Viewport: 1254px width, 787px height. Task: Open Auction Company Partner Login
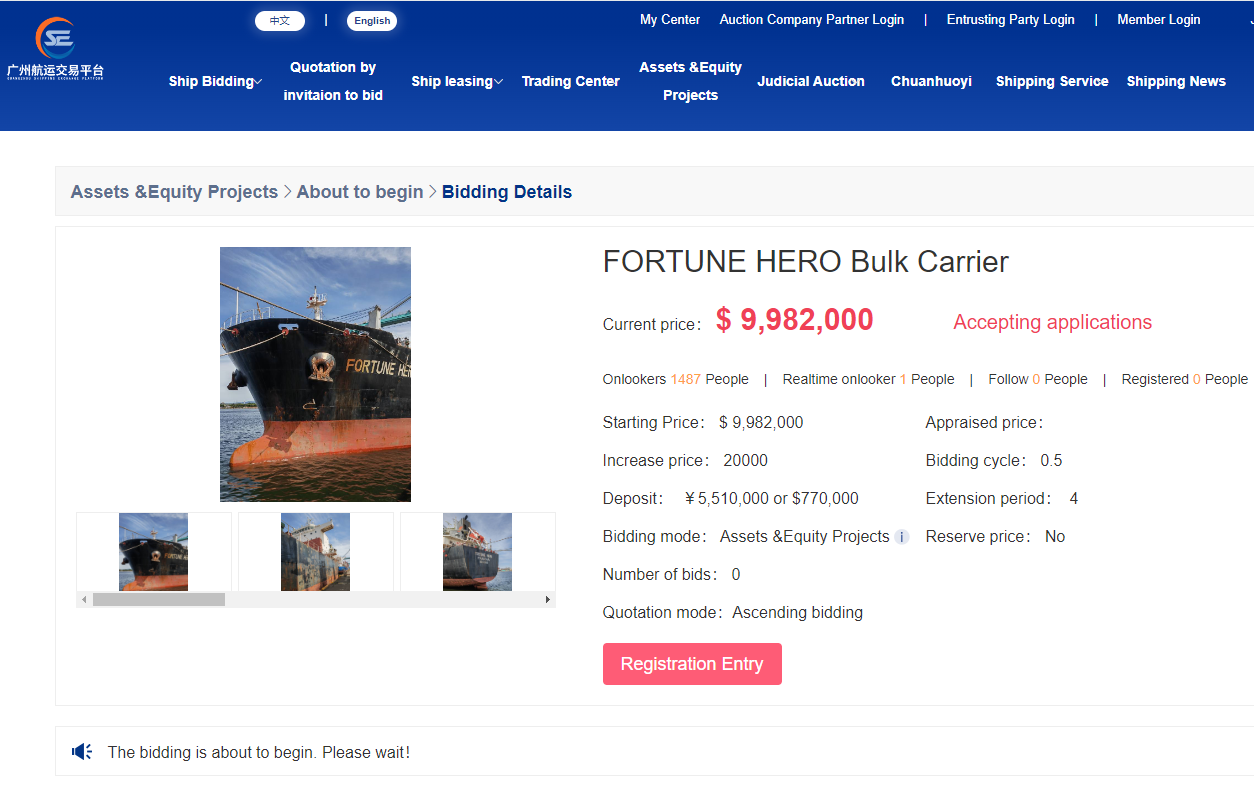[x=812, y=19]
